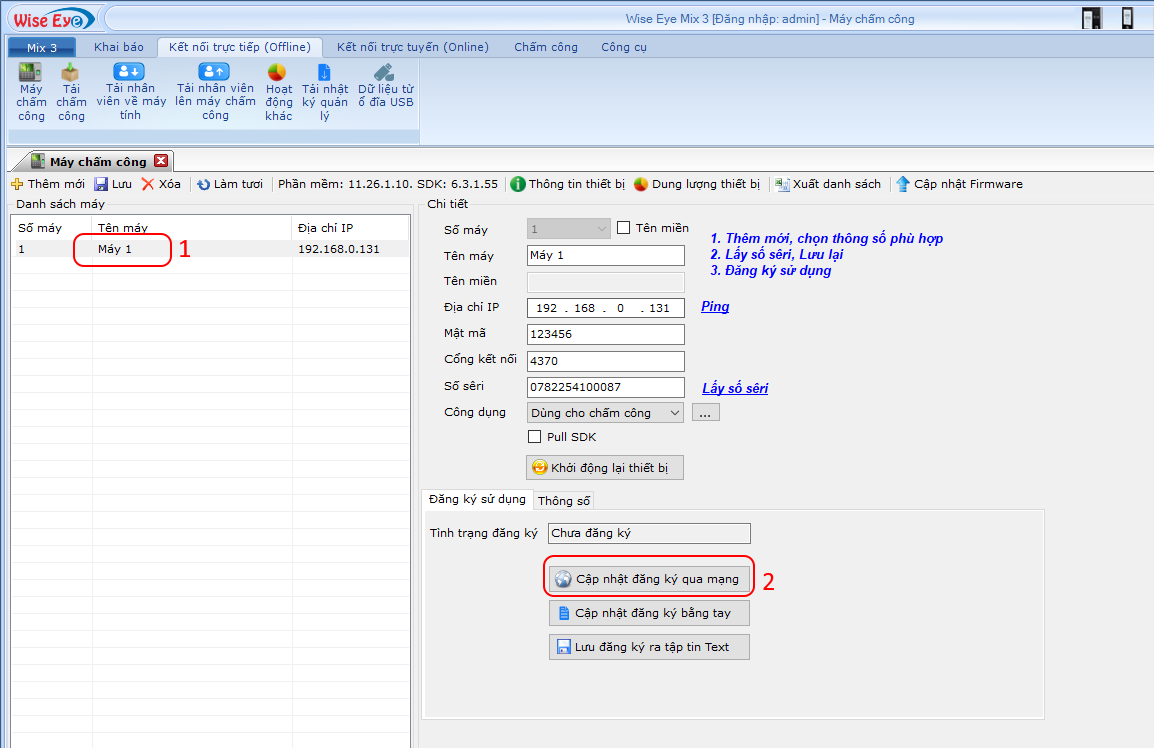This screenshot has width=1154, height=748.
Task: Click Thông tin thiết bị toolbar button
Action: tap(567, 184)
